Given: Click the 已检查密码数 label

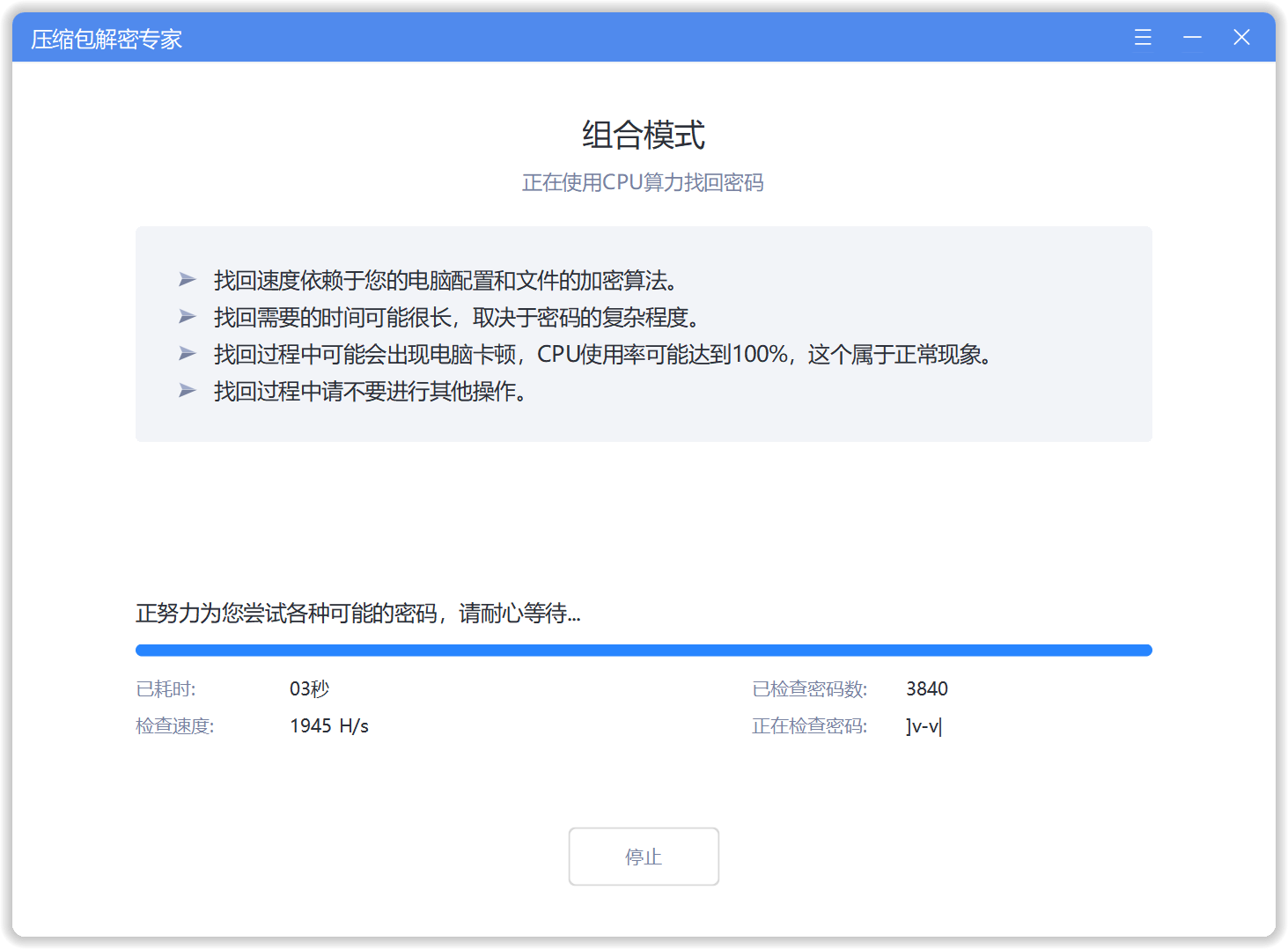Looking at the screenshot, I should pos(810,689).
